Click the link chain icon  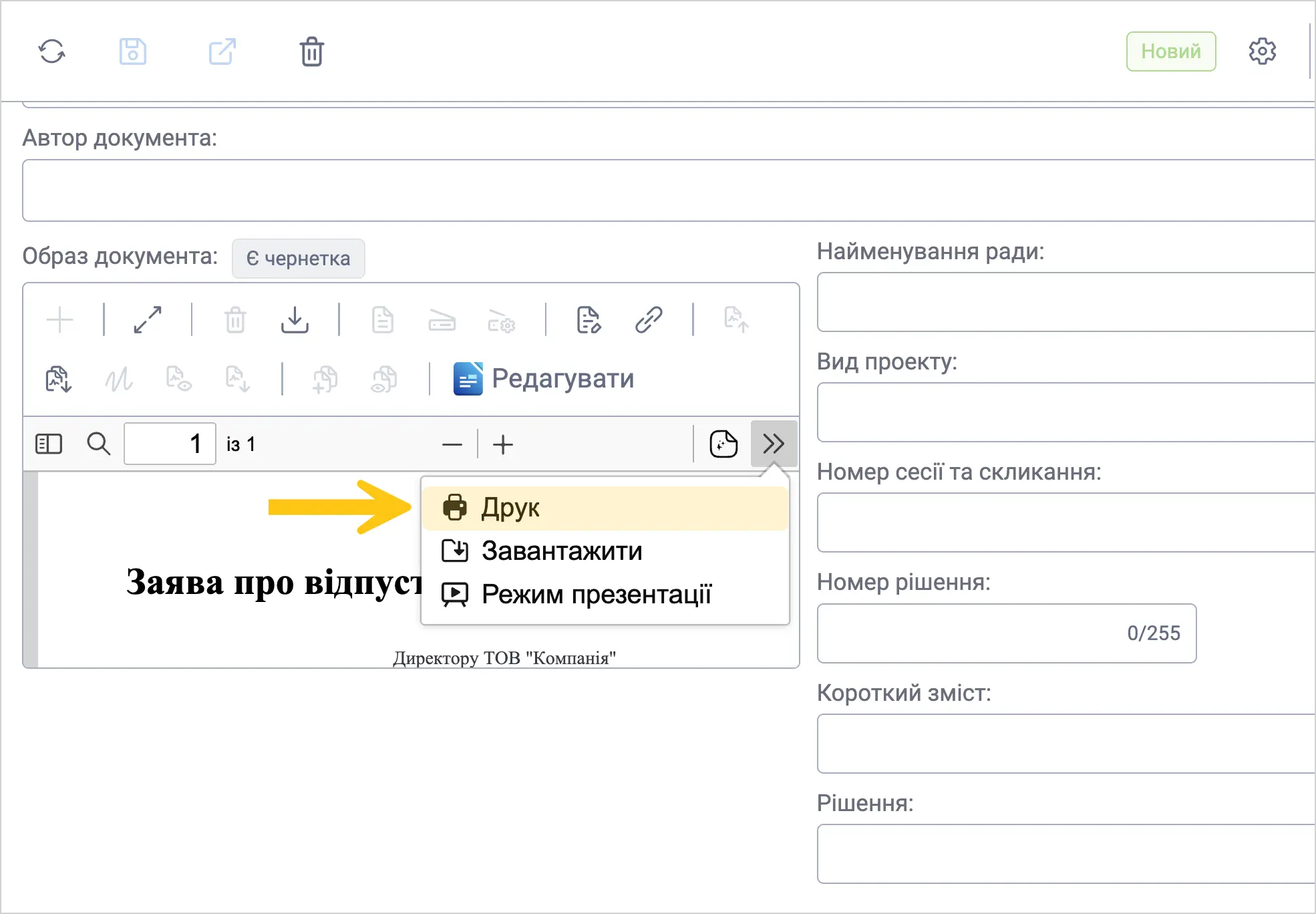coord(649,319)
